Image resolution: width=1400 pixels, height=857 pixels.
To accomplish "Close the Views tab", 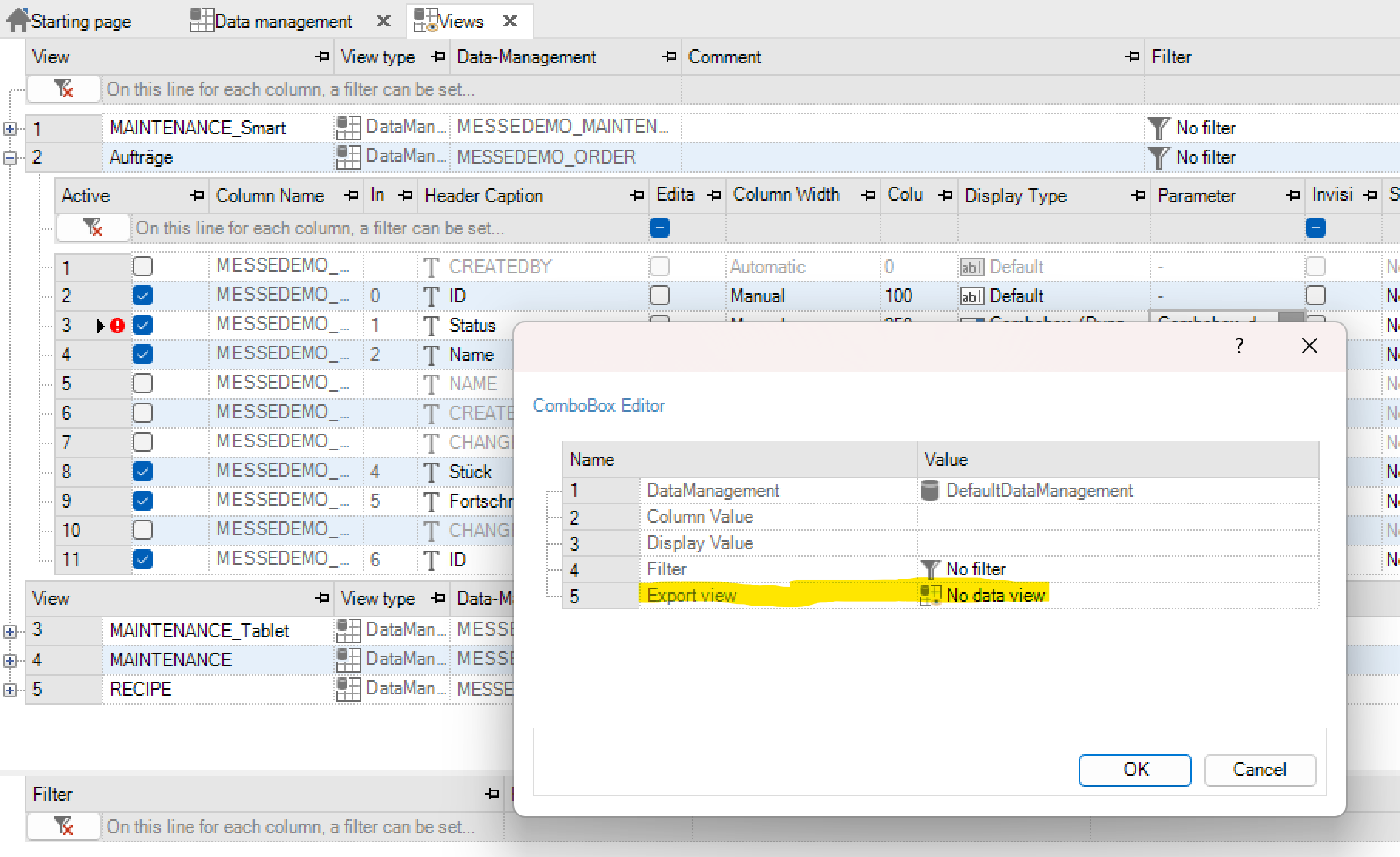I will coord(510,21).
